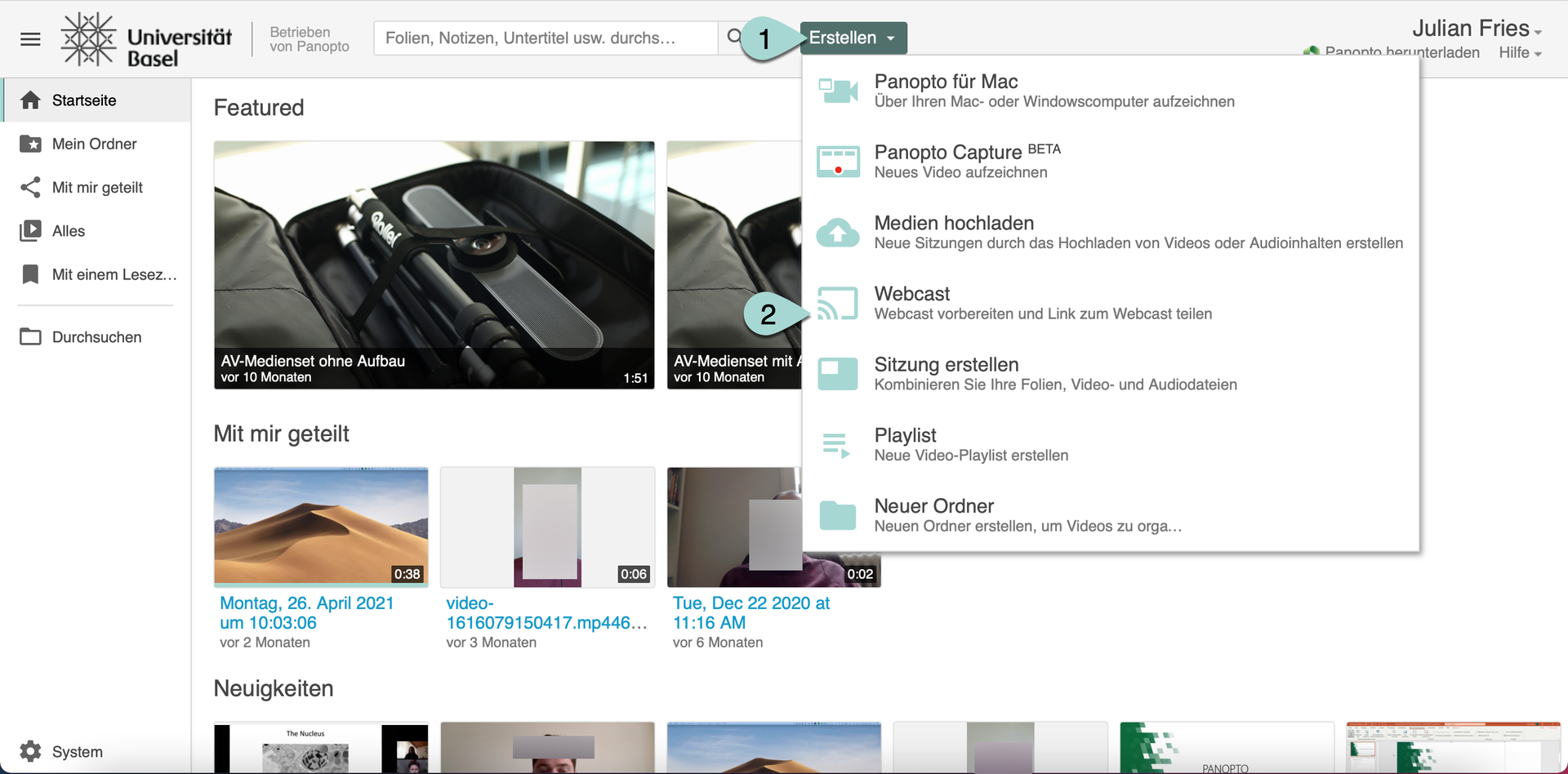
Task: Go to Durchsuchen in sidebar
Action: tap(96, 337)
